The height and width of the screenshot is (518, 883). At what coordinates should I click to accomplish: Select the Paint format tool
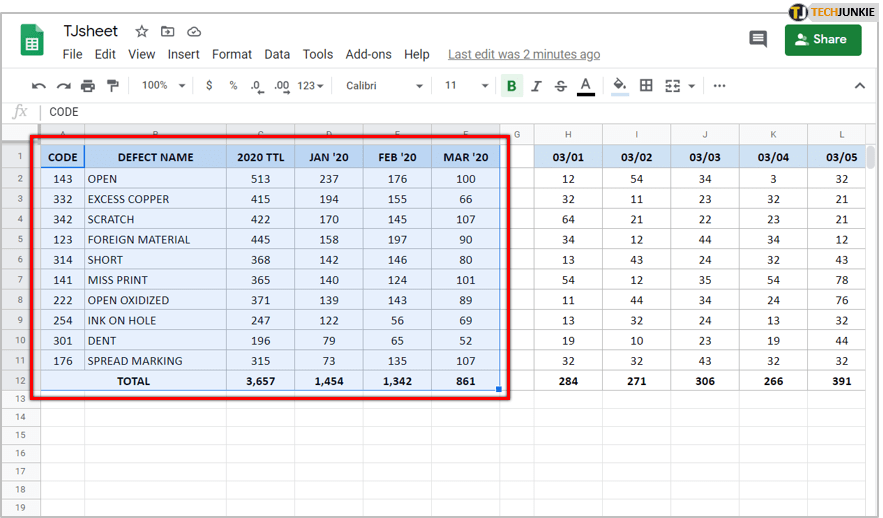coord(112,86)
